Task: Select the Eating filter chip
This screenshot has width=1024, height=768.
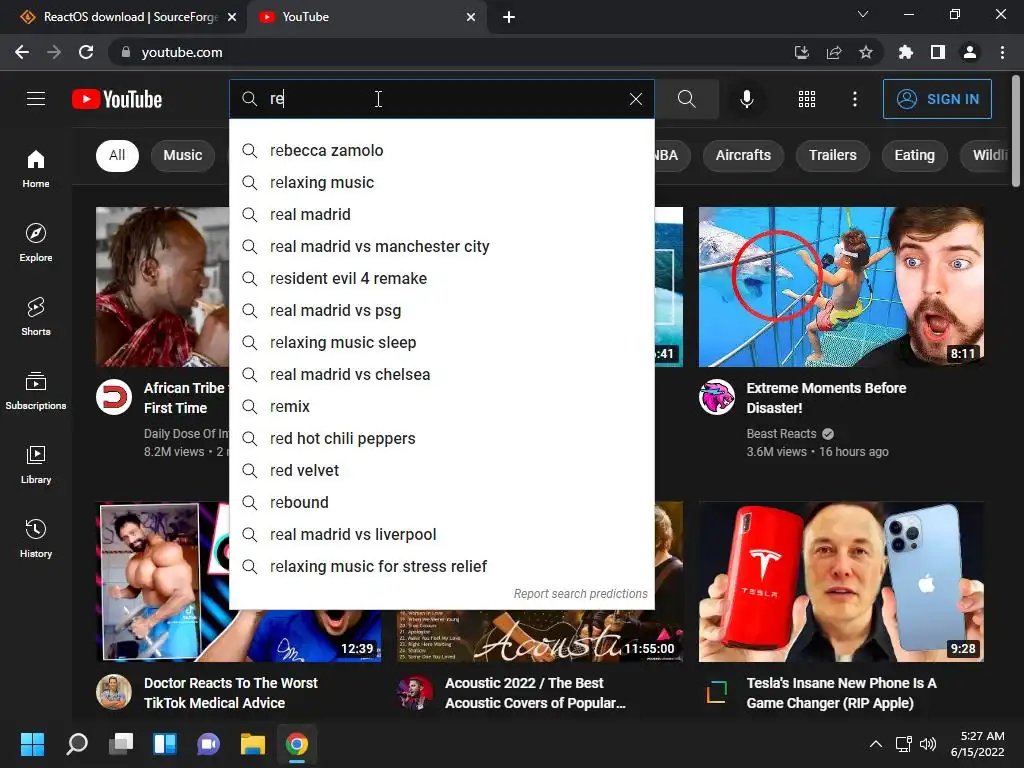Action: click(914, 155)
